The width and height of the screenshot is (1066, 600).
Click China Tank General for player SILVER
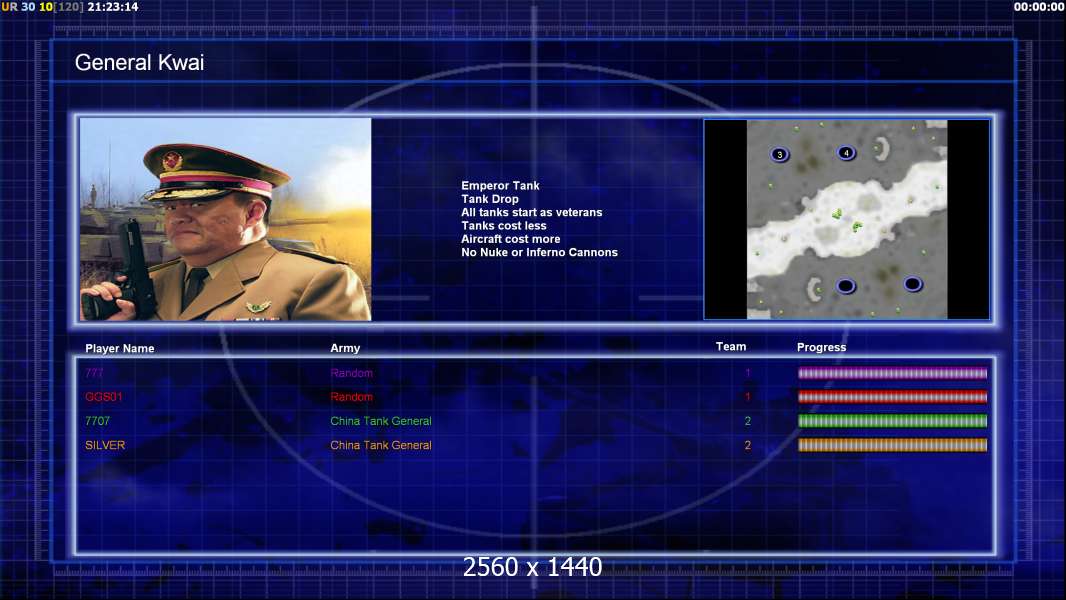coord(381,445)
